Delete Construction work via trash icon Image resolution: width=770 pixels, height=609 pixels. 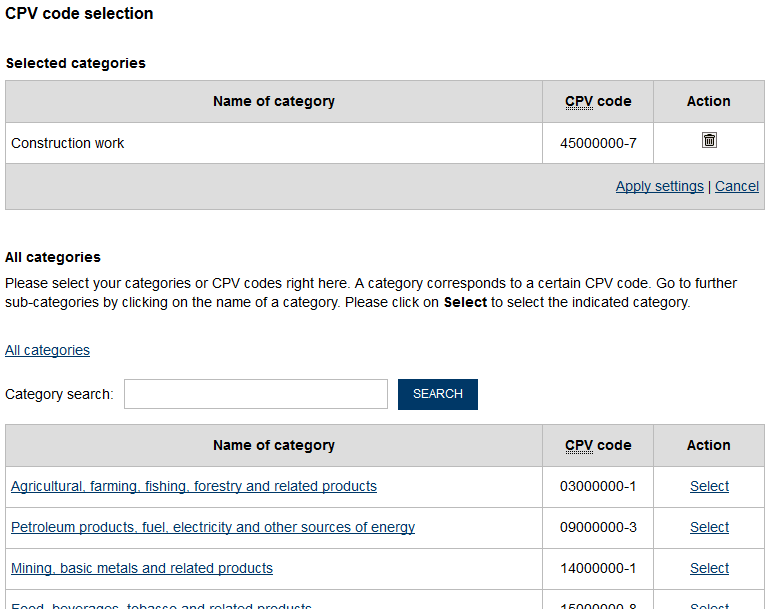(x=709, y=140)
